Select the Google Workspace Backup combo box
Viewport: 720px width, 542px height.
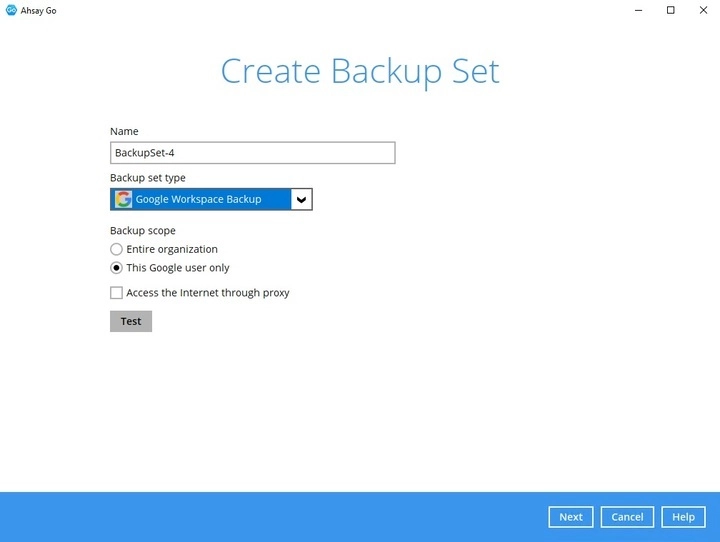[x=211, y=199]
